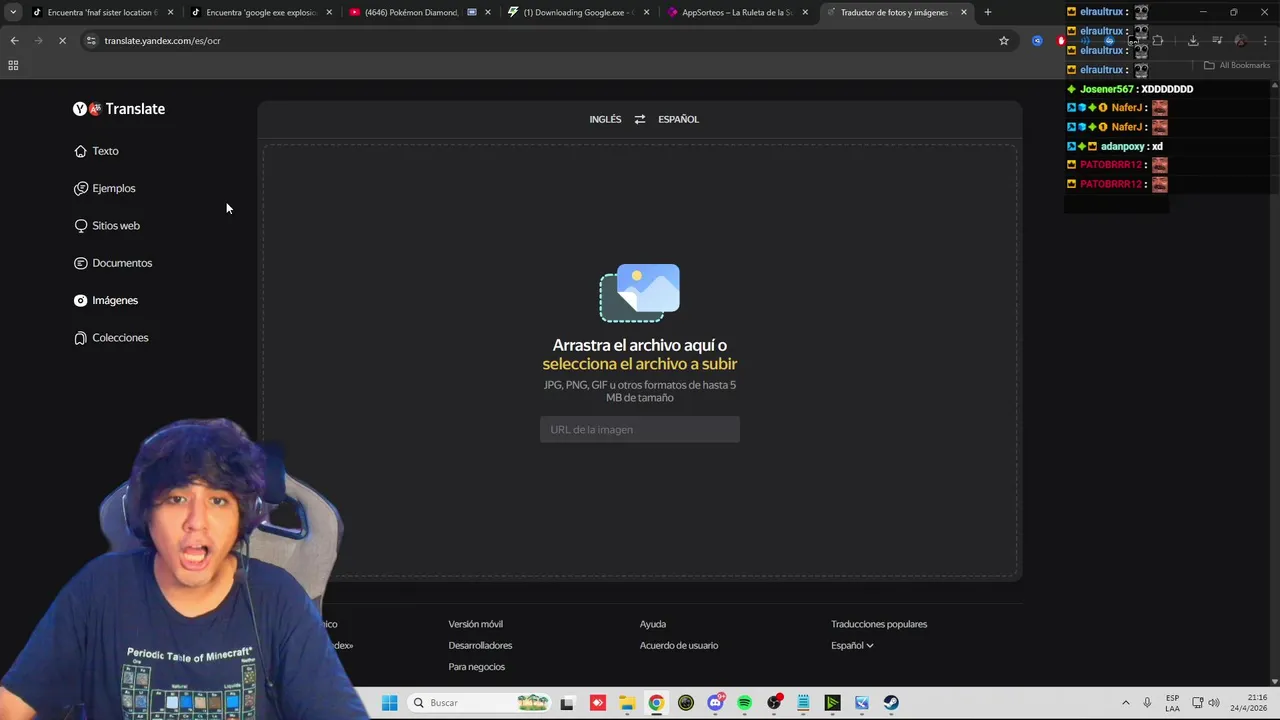The image size is (1280, 720).
Task: Open the Ejemplos section
Action: tap(104, 188)
